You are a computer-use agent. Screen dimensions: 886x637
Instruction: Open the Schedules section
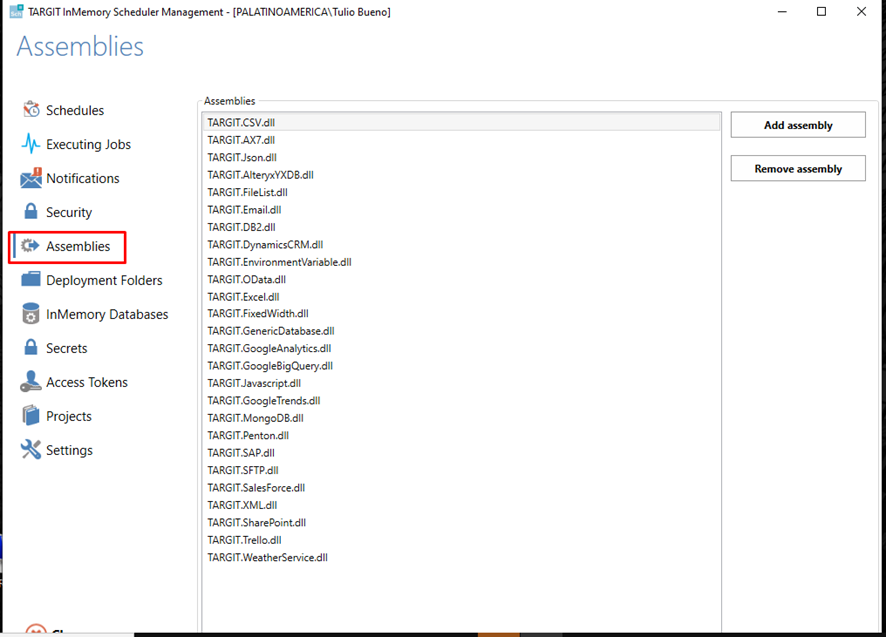point(75,110)
